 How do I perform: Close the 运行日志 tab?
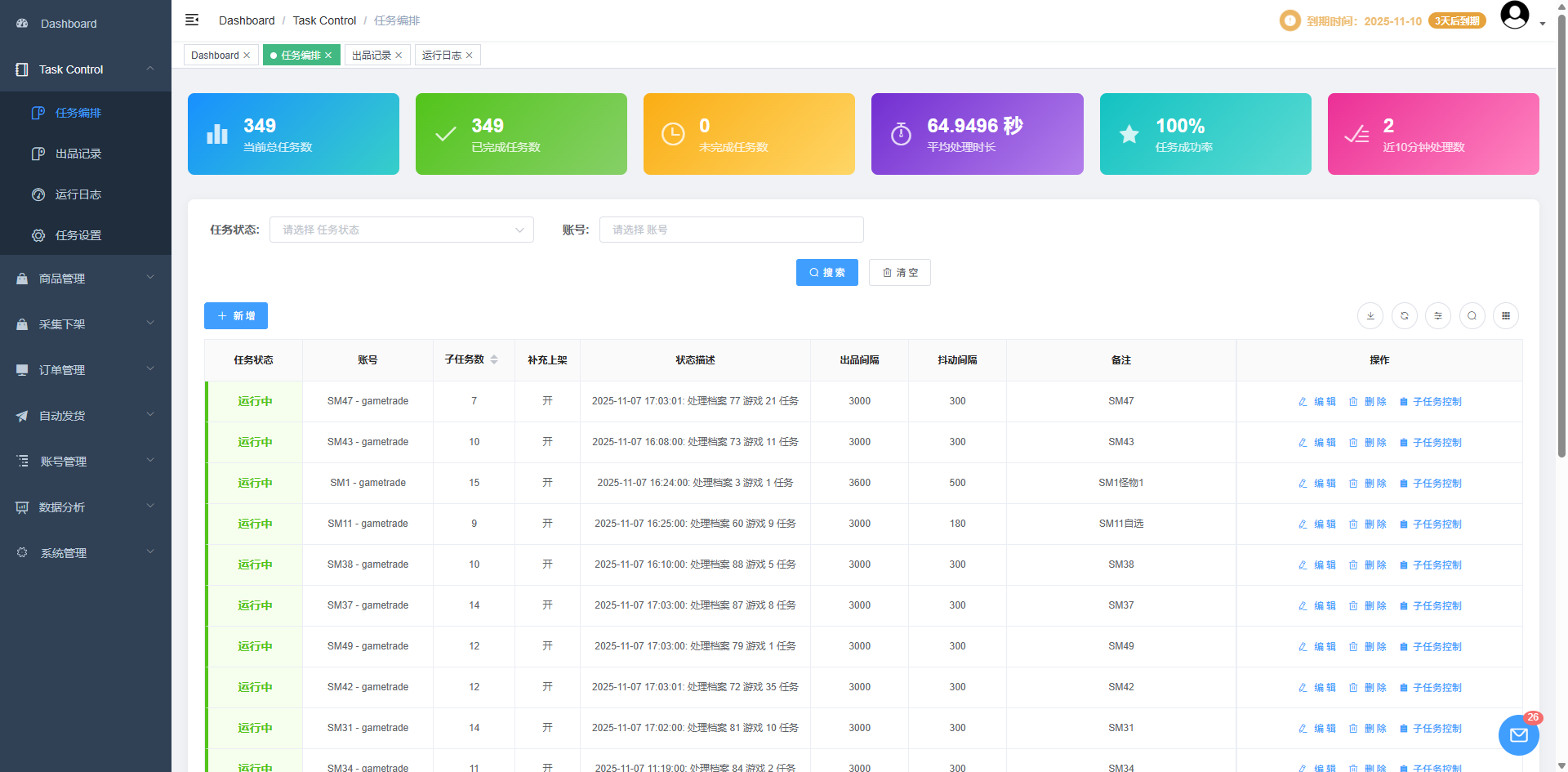pyautogui.click(x=470, y=56)
